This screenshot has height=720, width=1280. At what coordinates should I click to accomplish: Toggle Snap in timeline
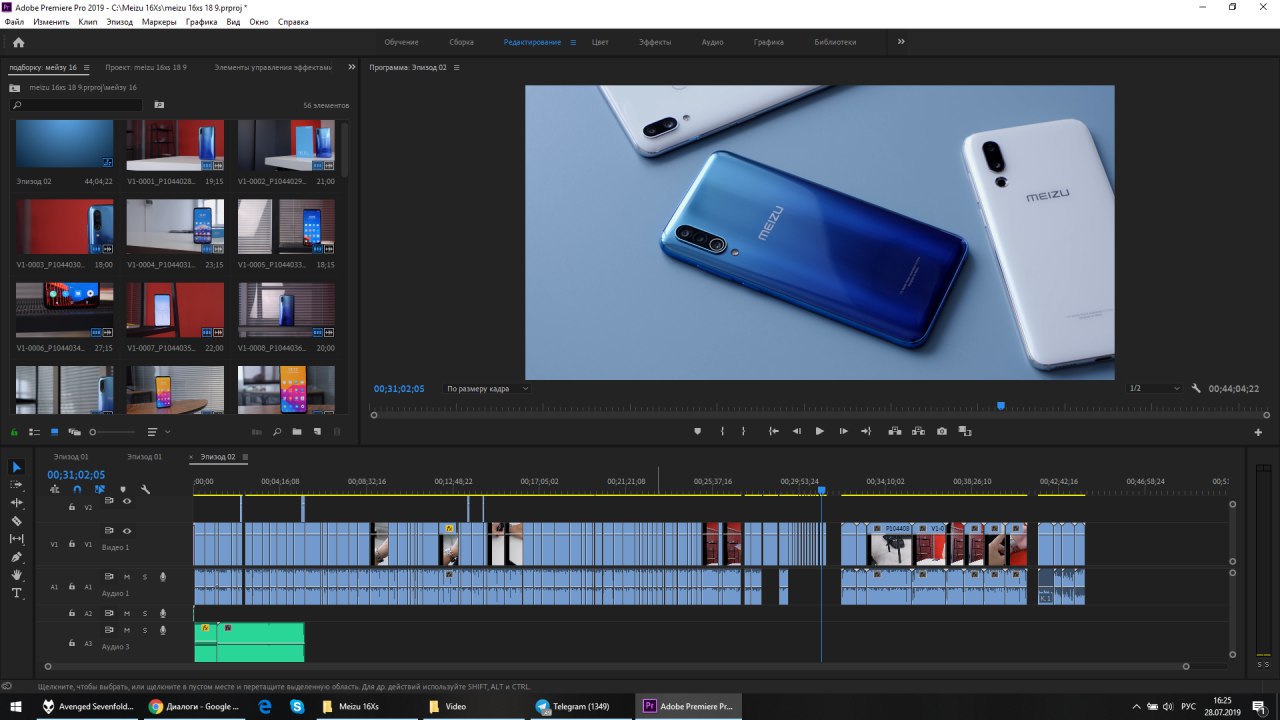tap(77, 489)
